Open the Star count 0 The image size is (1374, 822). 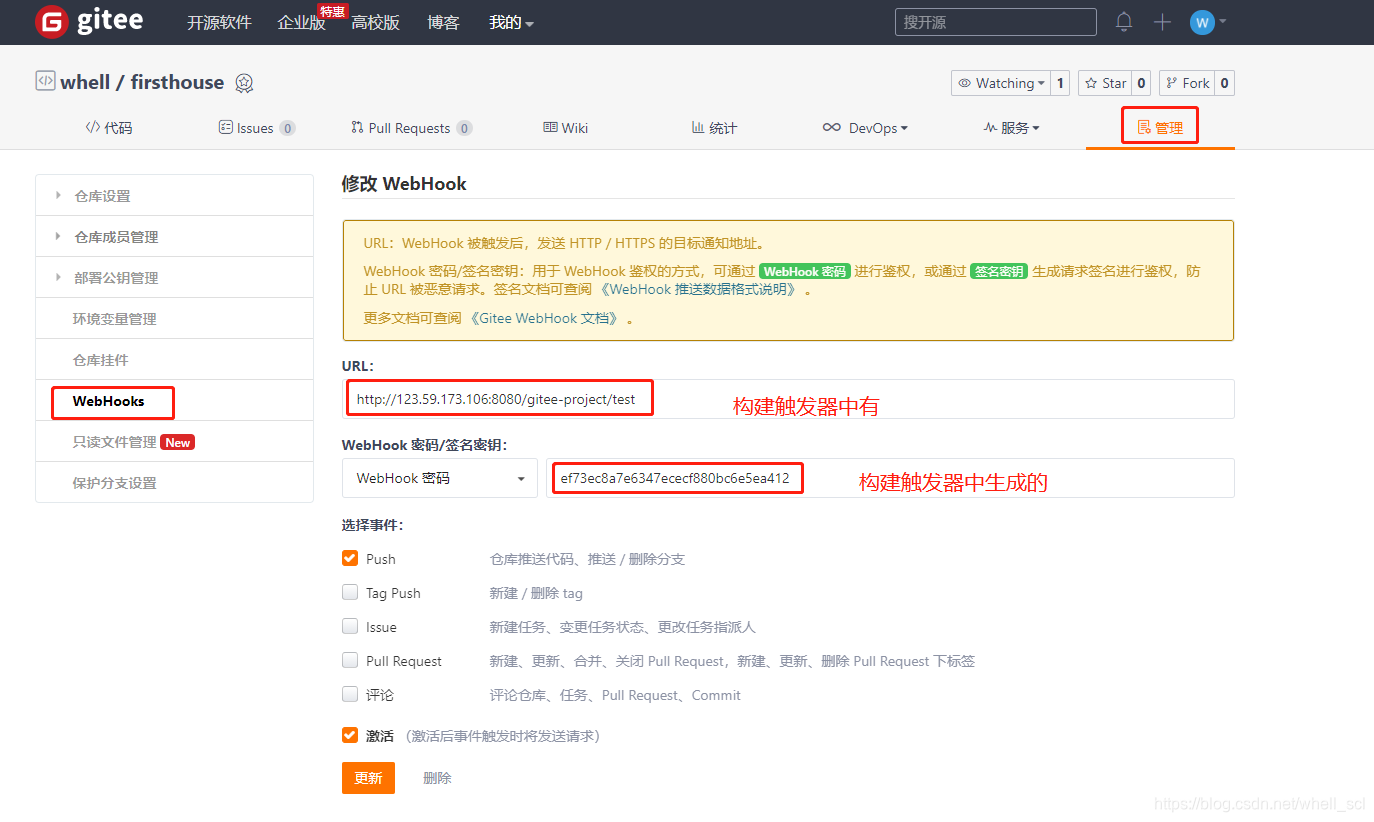click(x=1141, y=83)
